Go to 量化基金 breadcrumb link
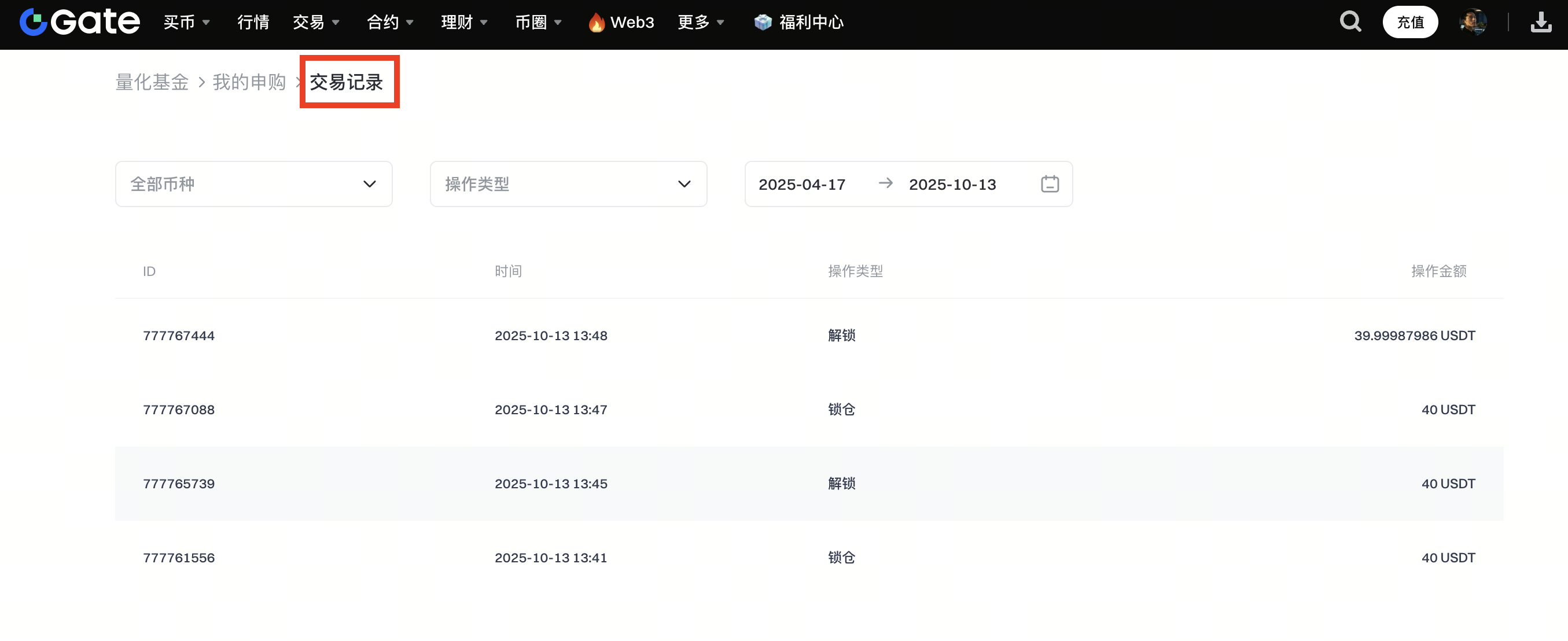Viewport: 1568px width, 641px height. 152,82
